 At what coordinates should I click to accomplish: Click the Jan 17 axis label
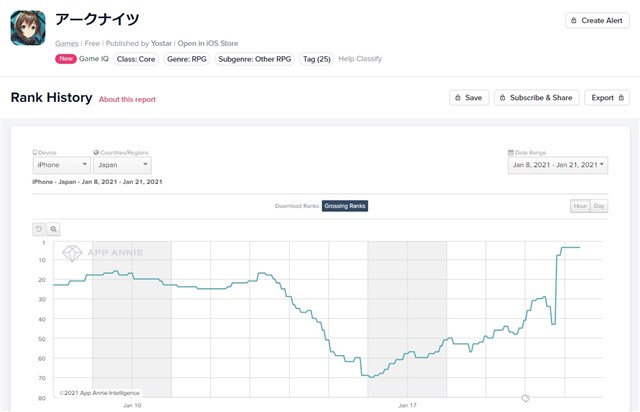[407, 405]
